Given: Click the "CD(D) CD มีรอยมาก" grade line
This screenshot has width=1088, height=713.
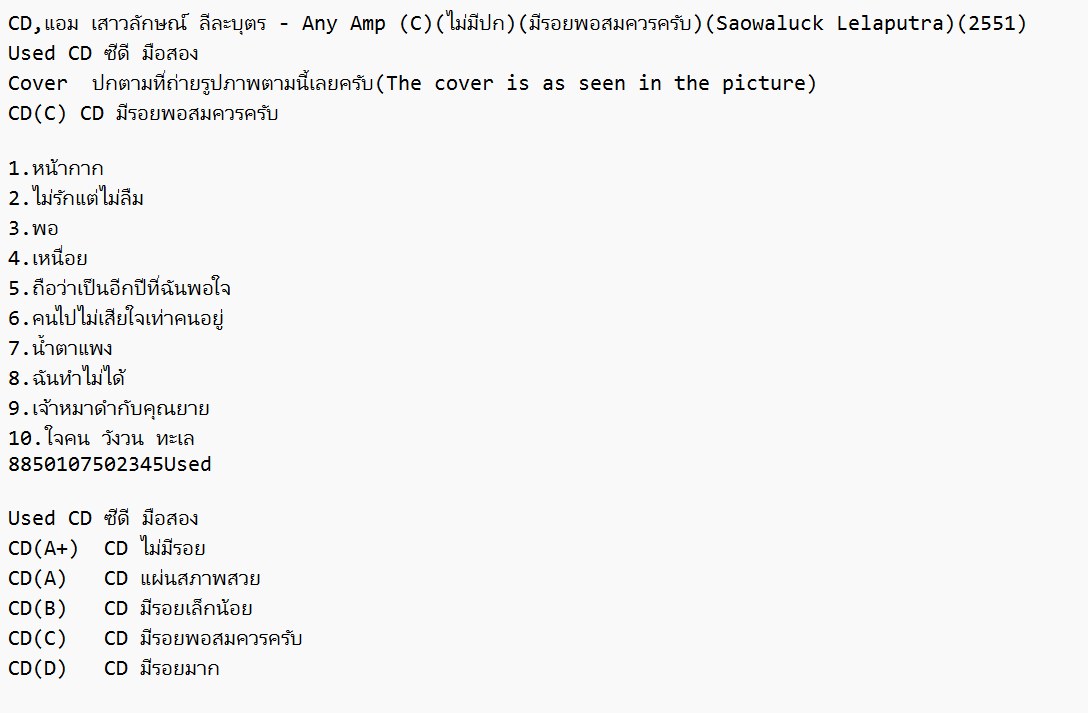Looking at the screenshot, I should (113, 669).
